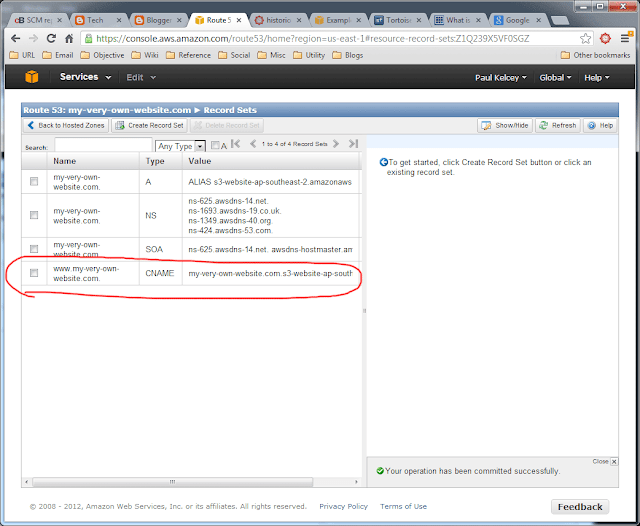Viewport: 640px width, 526px height.
Task: Switch to the historic browser tab
Action: 276,20
